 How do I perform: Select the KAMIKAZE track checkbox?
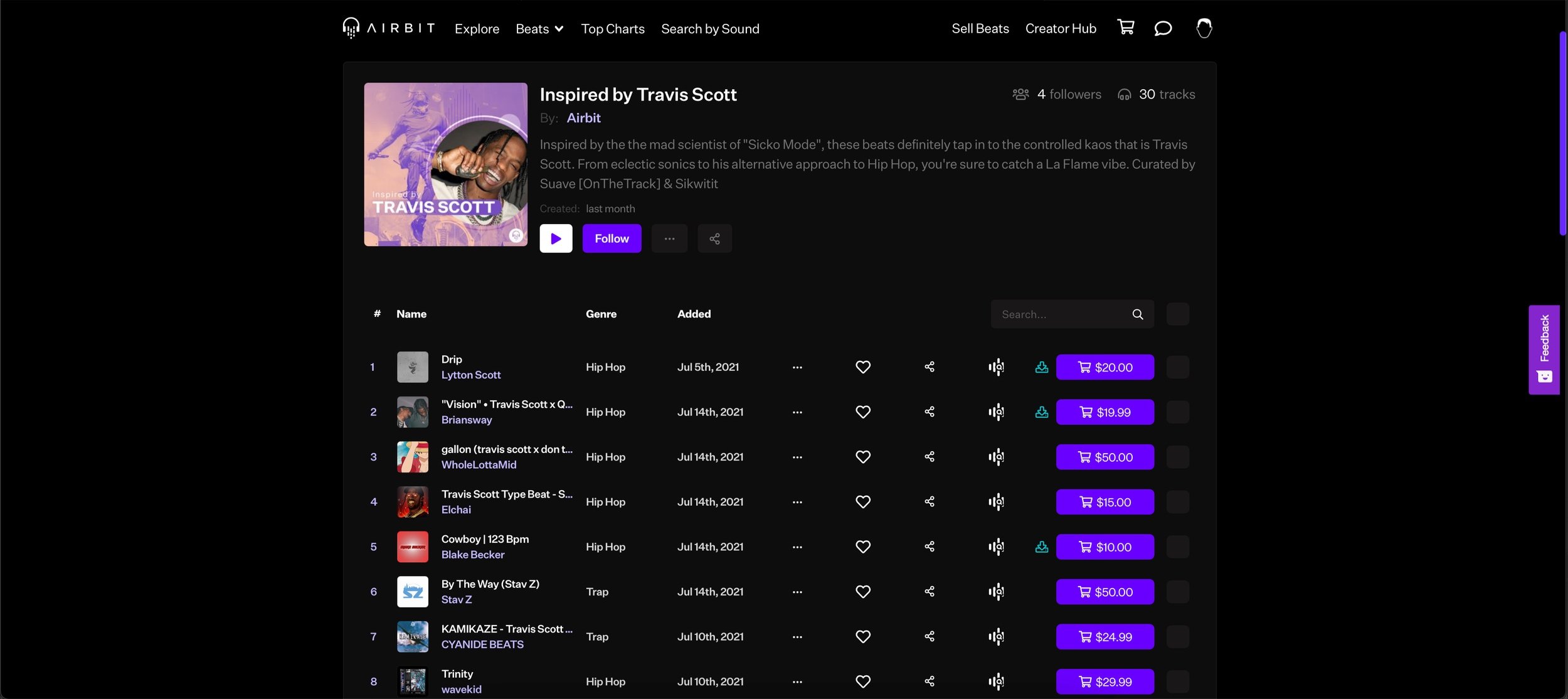click(x=1177, y=637)
